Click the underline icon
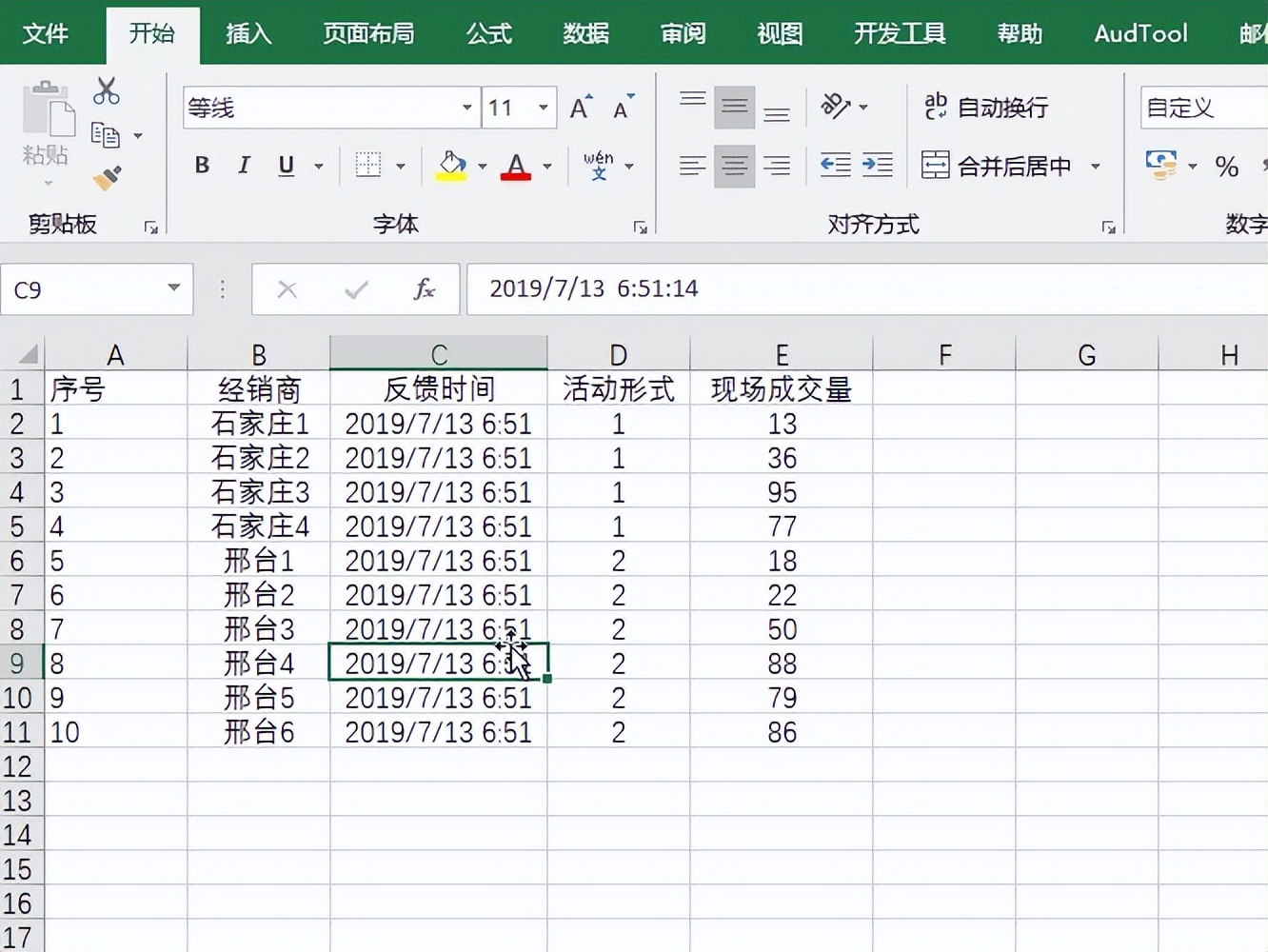Screen dimensions: 1268x952 [x=285, y=165]
